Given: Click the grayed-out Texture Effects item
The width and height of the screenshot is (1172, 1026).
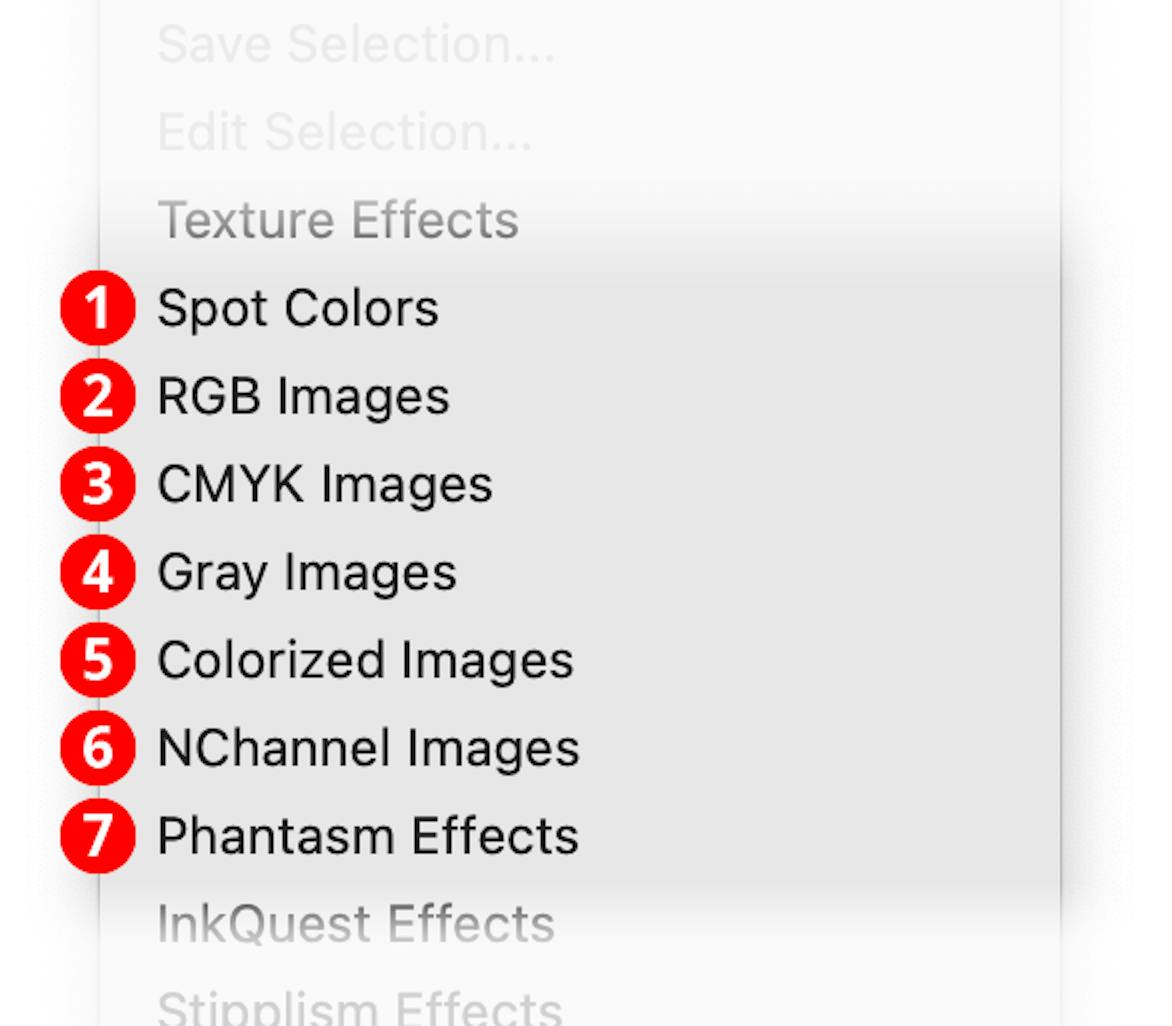Looking at the screenshot, I should [337, 220].
